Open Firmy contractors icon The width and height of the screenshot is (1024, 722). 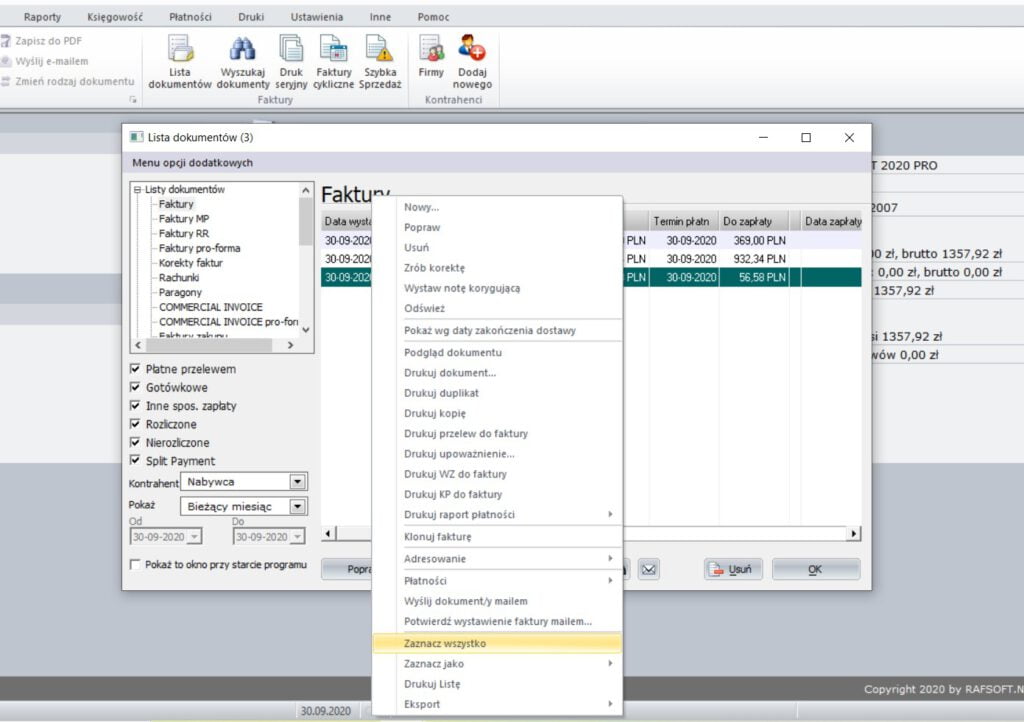(x=431, y=60)
